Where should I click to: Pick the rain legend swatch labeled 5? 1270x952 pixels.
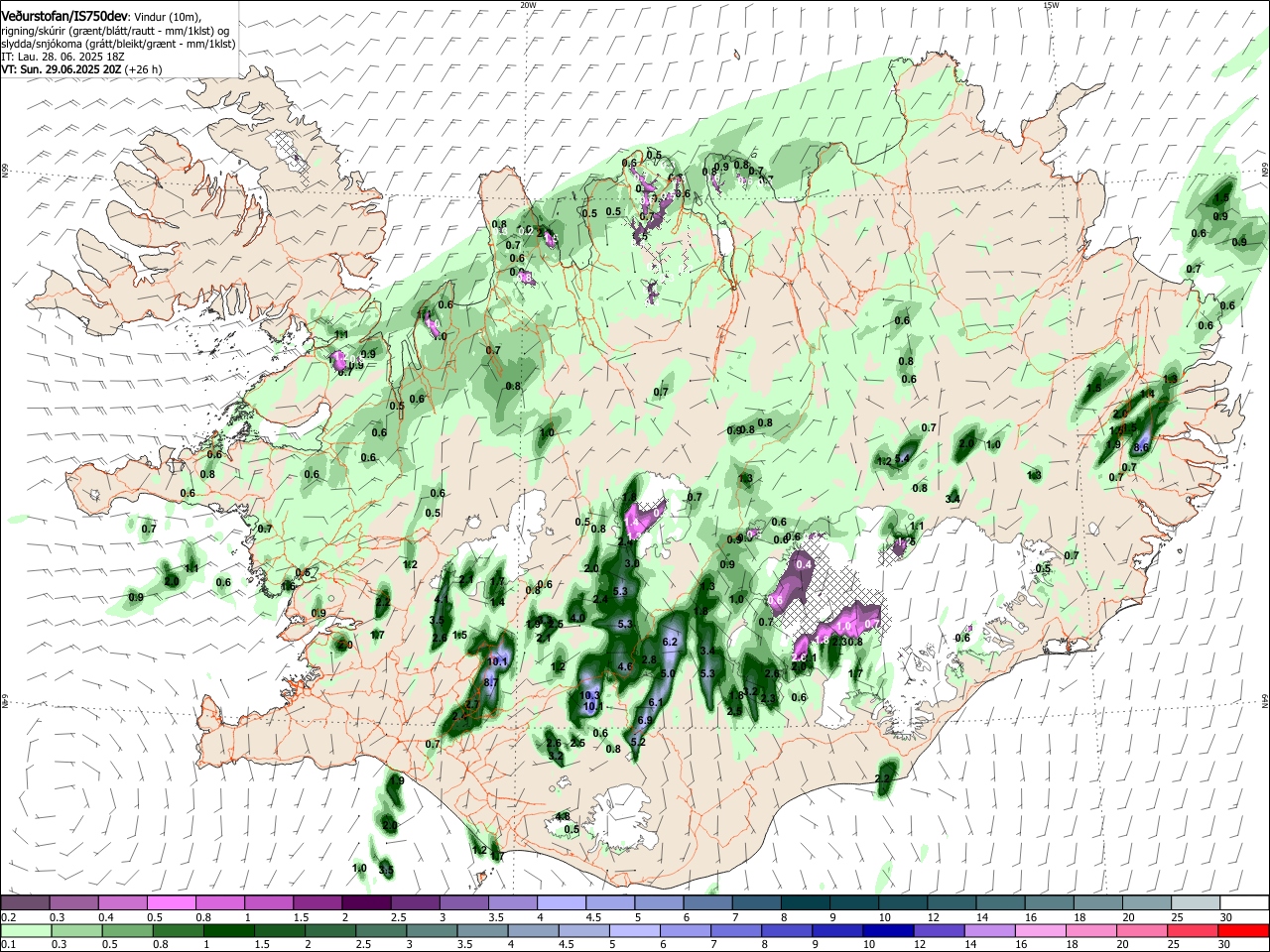635,930
